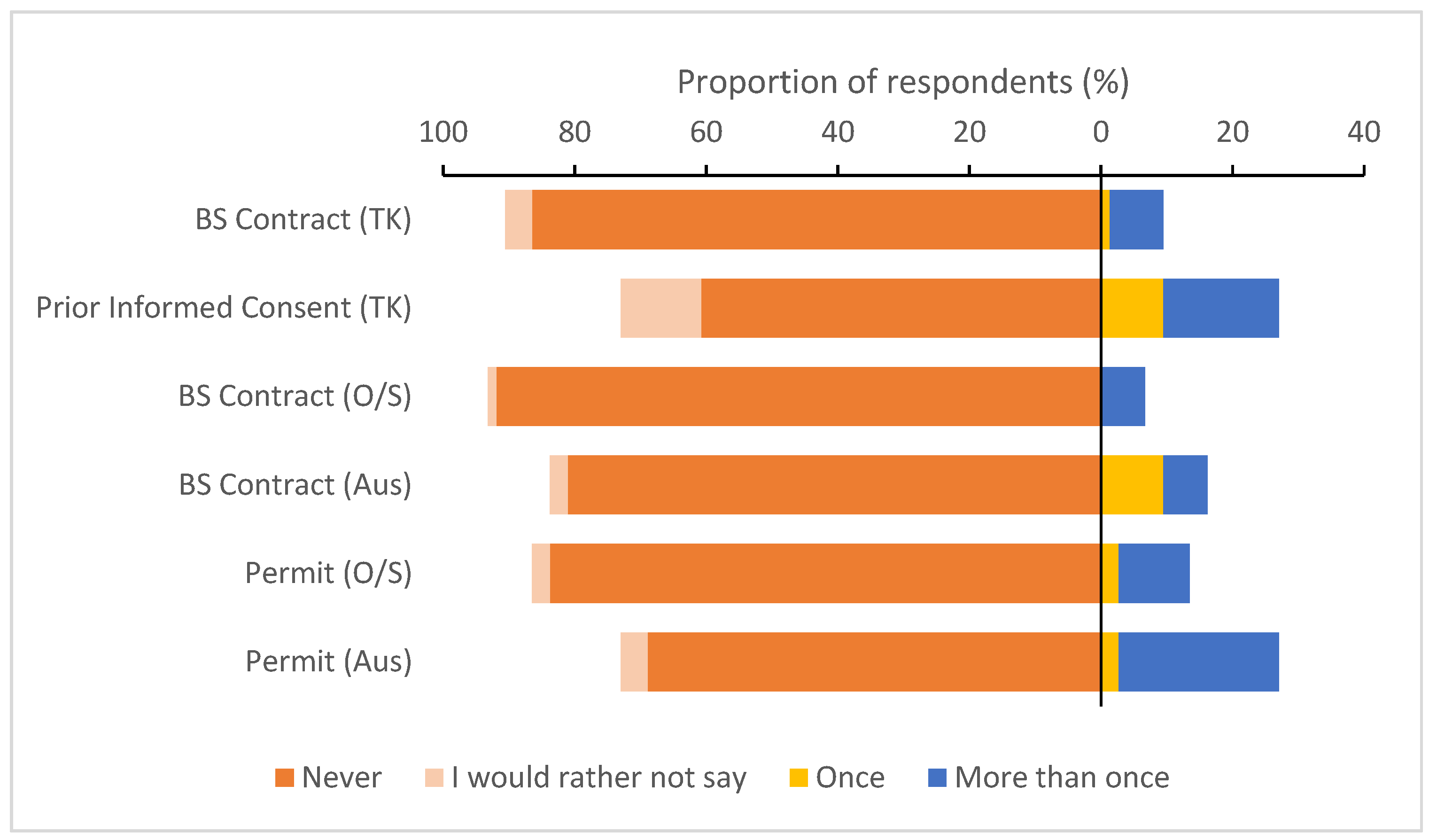Image resolution: width=1429 pixels, height=840 pixels.
Task: Click the yellow segment of BS Contract (Aus) bar
Action: click(1132, 485)
